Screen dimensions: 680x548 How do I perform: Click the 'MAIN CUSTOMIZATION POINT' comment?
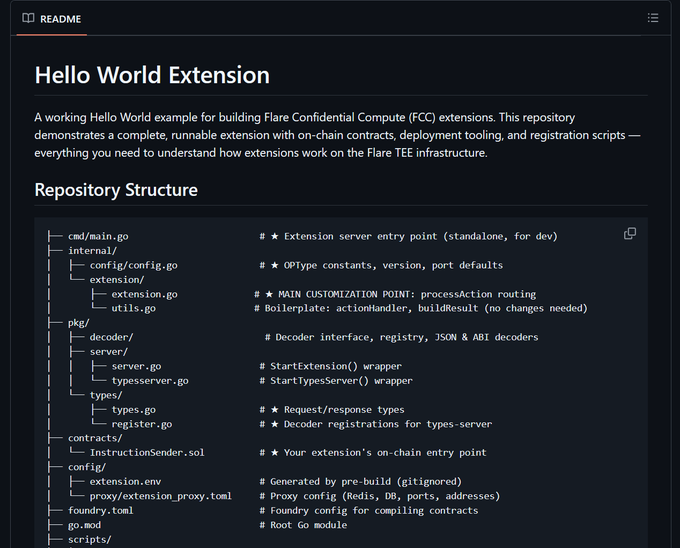coord(395,294)
